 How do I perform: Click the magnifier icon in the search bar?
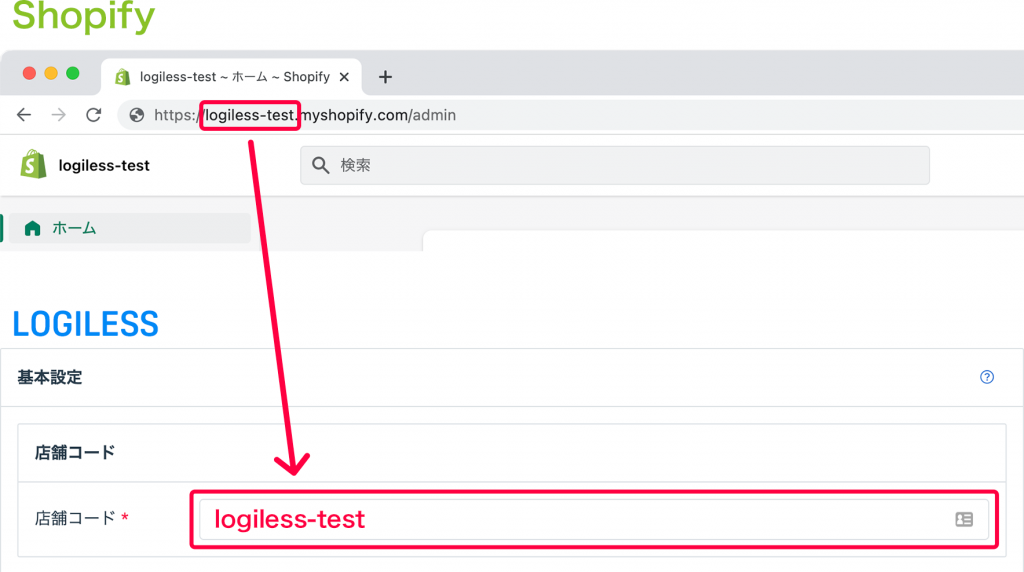click(320, 165)
